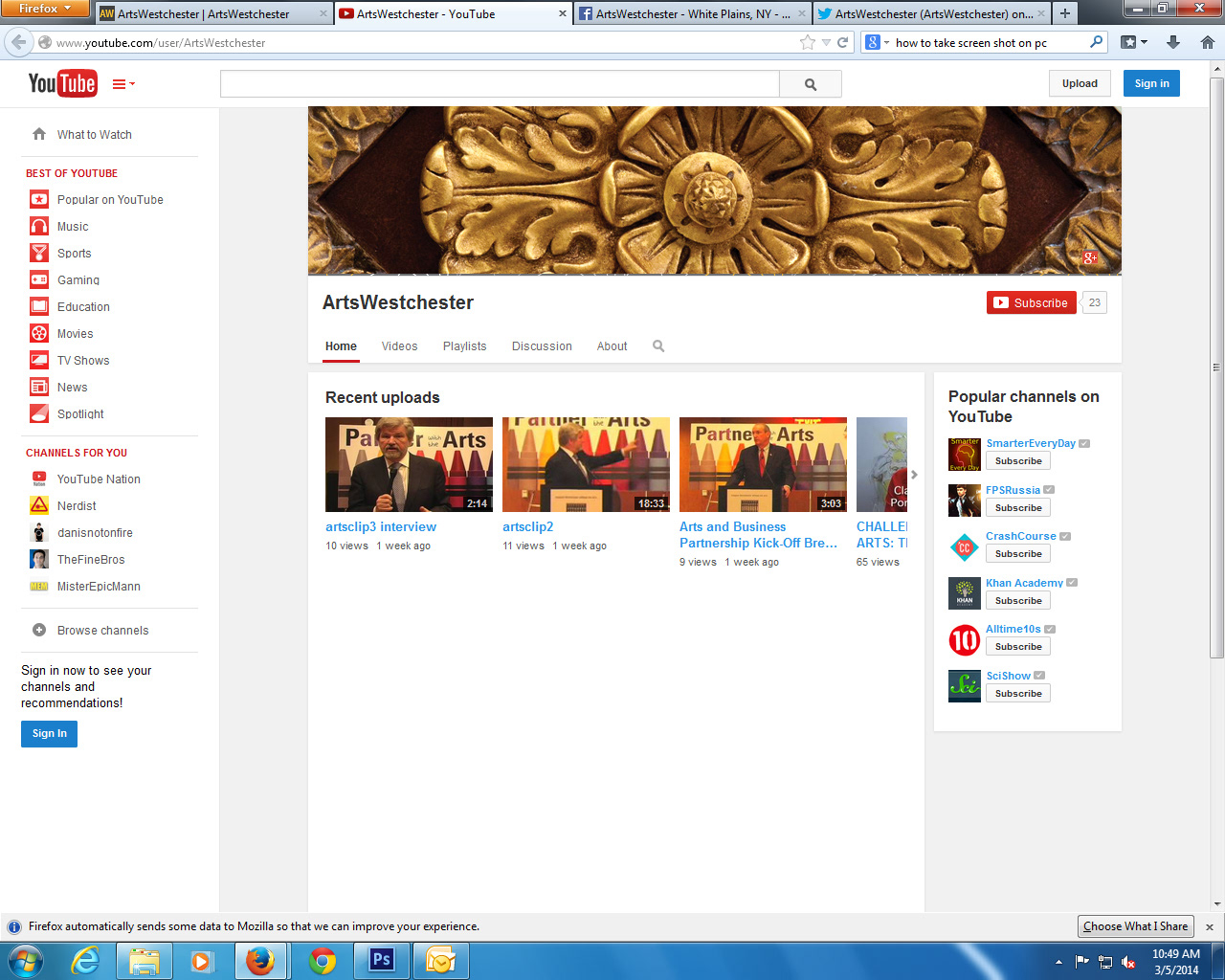Open a new Firefox tab
Screen dimensions: 1225x980
pos(1064,13)
